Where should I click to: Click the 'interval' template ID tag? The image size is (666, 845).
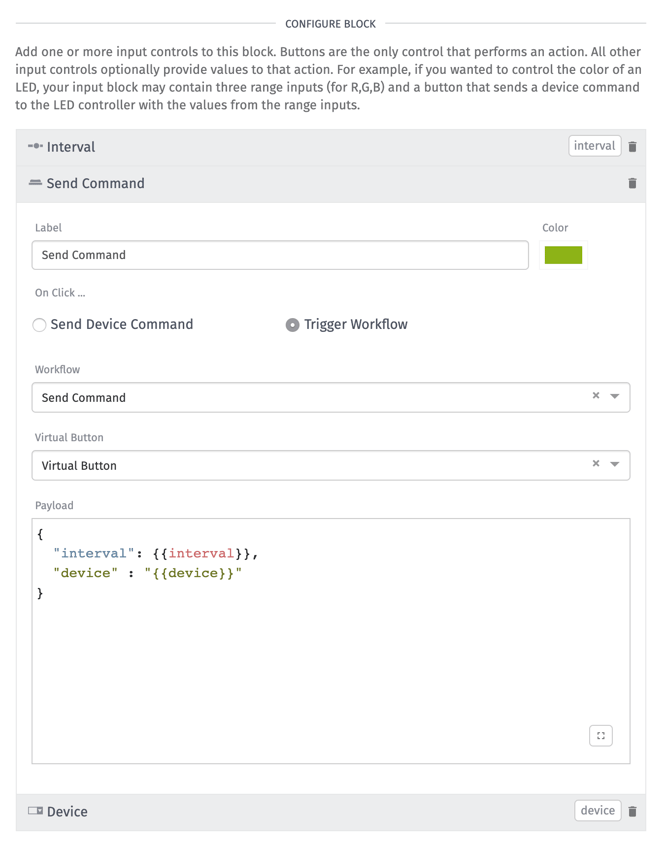coord(594,146)
